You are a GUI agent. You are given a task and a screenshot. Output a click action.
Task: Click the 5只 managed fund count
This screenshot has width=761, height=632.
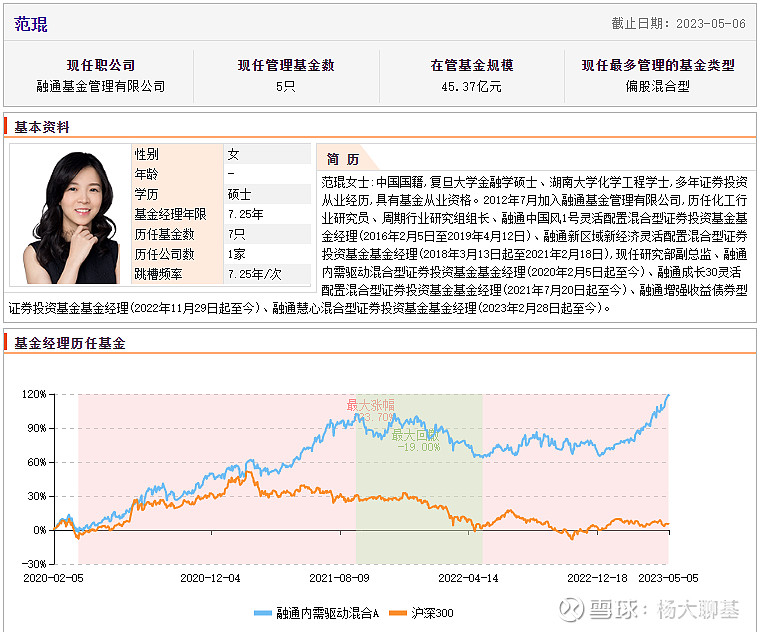(x=286, y=86)
